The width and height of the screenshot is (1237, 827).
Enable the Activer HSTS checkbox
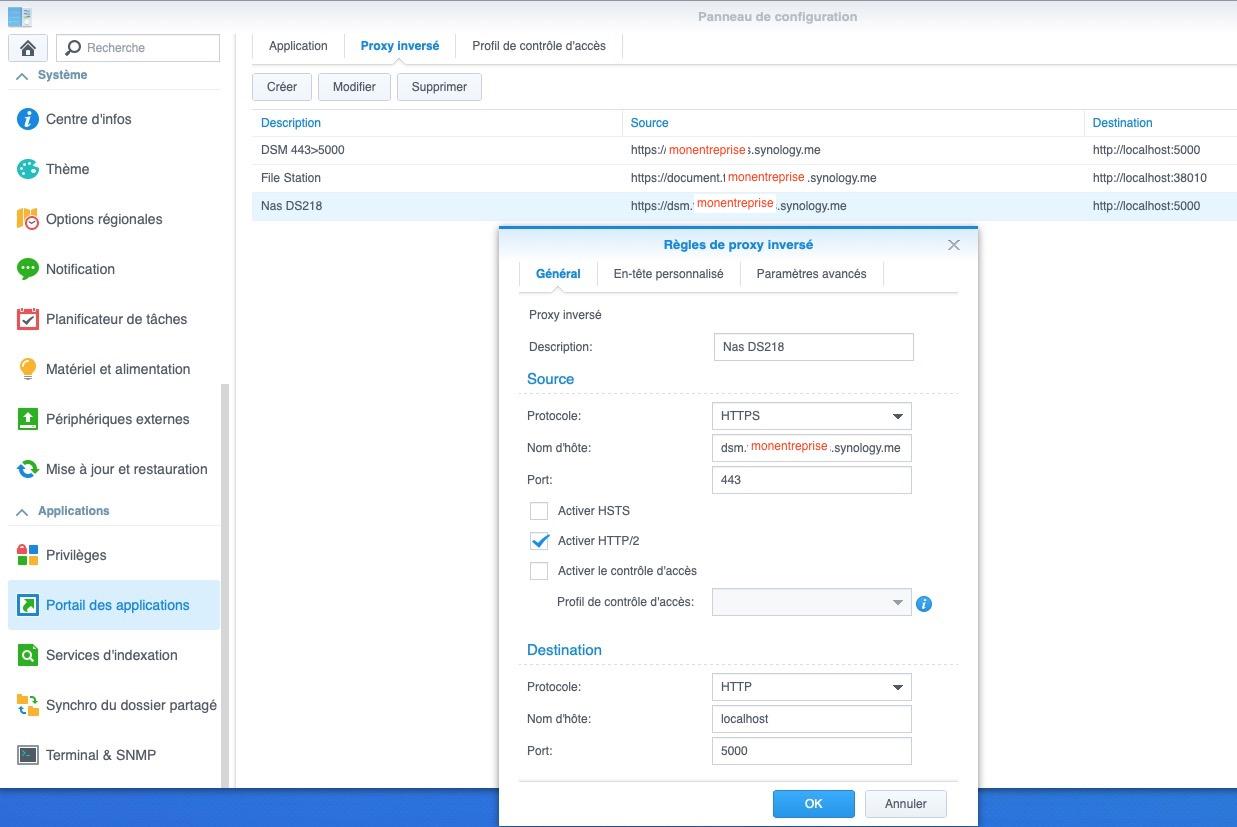539,511
